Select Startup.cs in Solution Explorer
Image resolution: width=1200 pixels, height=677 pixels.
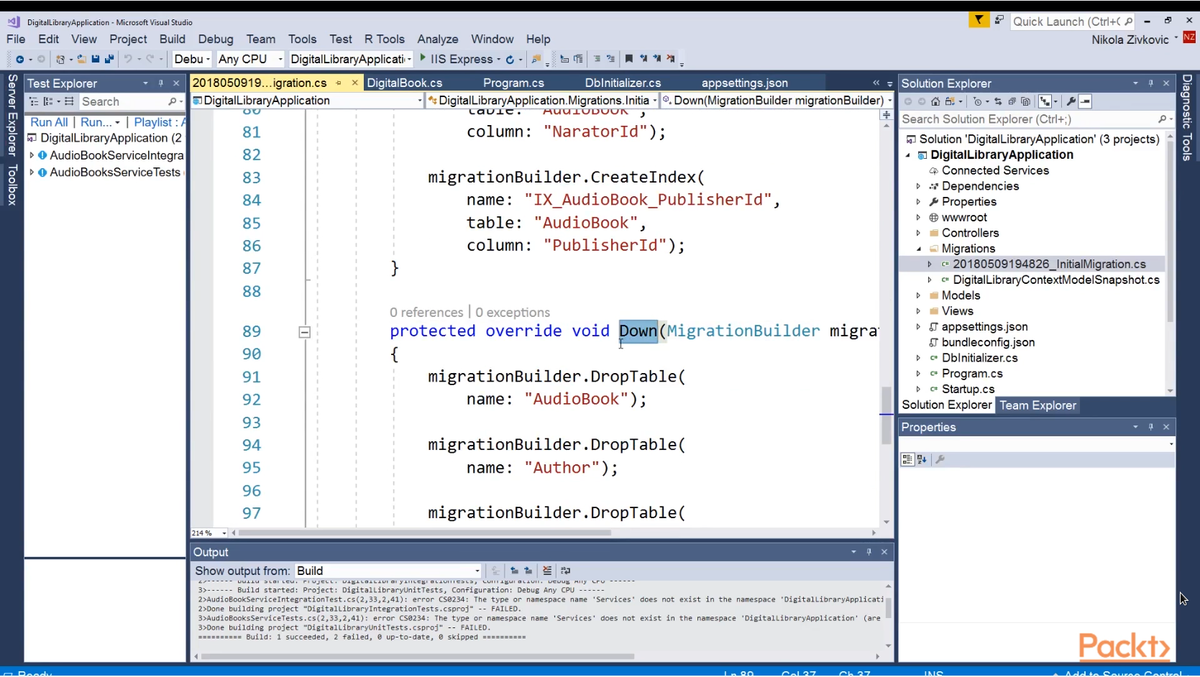click(x=968, y=389)
